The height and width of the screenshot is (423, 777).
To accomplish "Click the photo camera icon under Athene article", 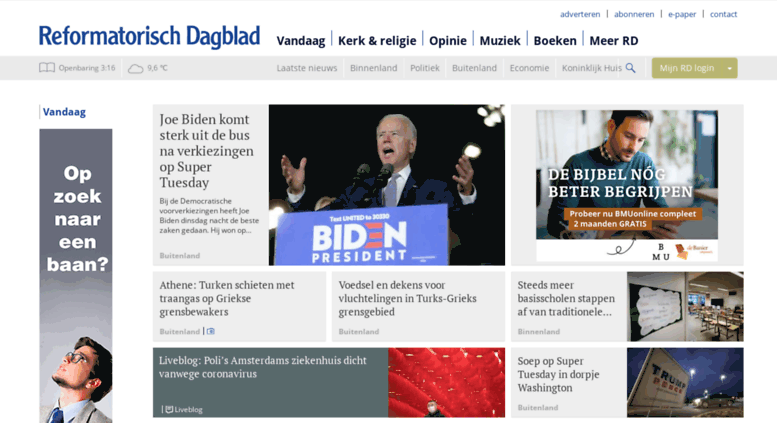I will pos(211,331).
